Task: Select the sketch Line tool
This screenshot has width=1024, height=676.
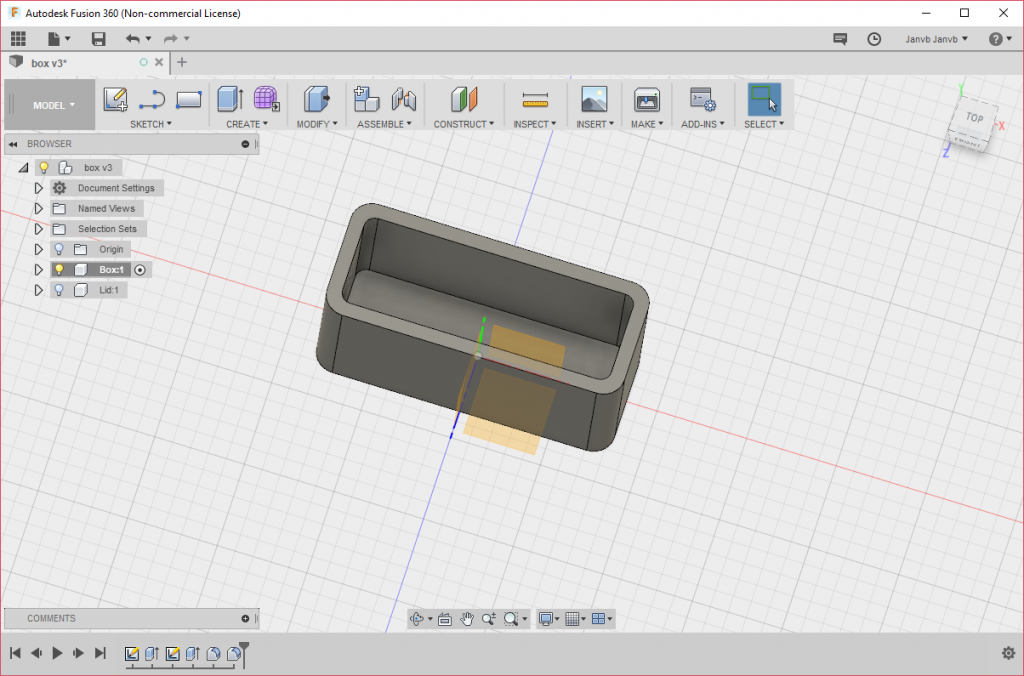Action: click(x=152, y=99)
